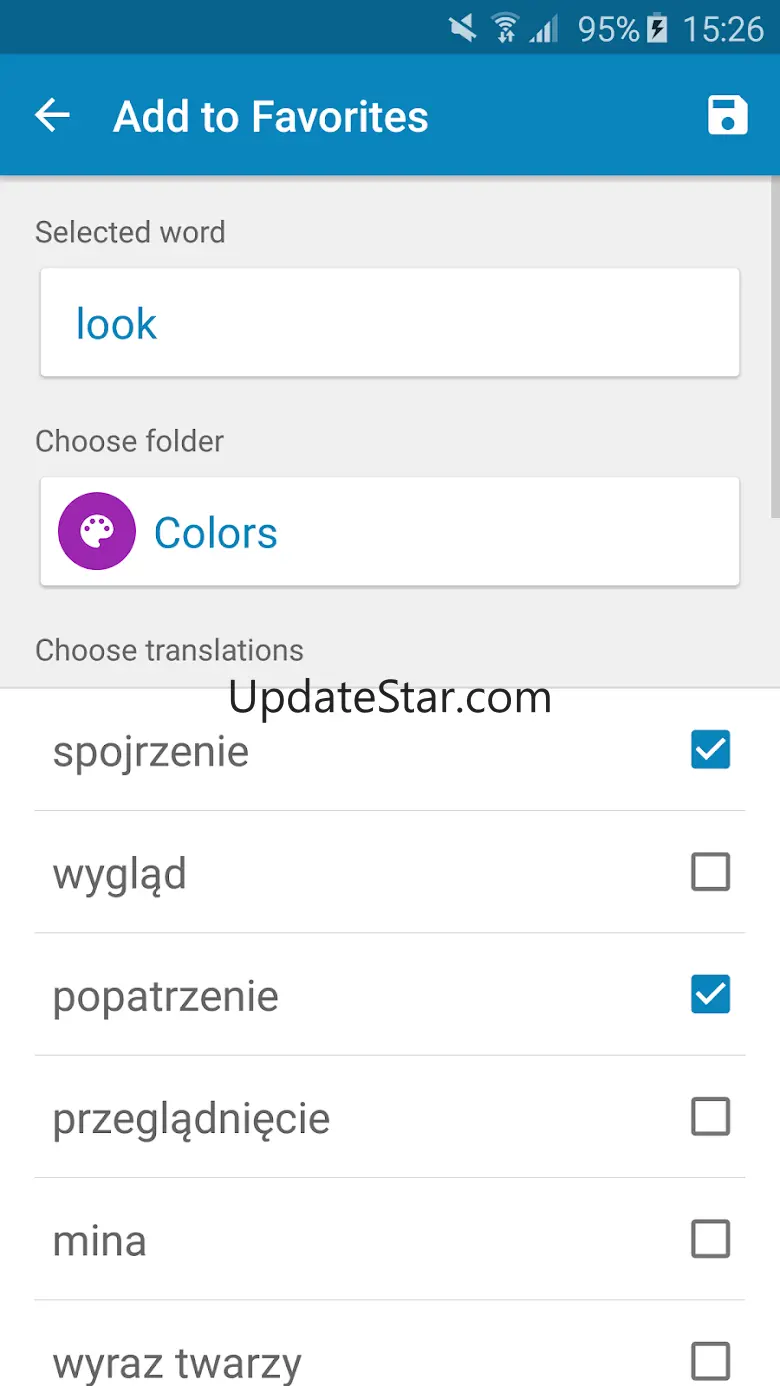Tap the Add to Favorites title
Image resolution: width=780 pixels, height=1386 pixels.
(x=271, y=116)
